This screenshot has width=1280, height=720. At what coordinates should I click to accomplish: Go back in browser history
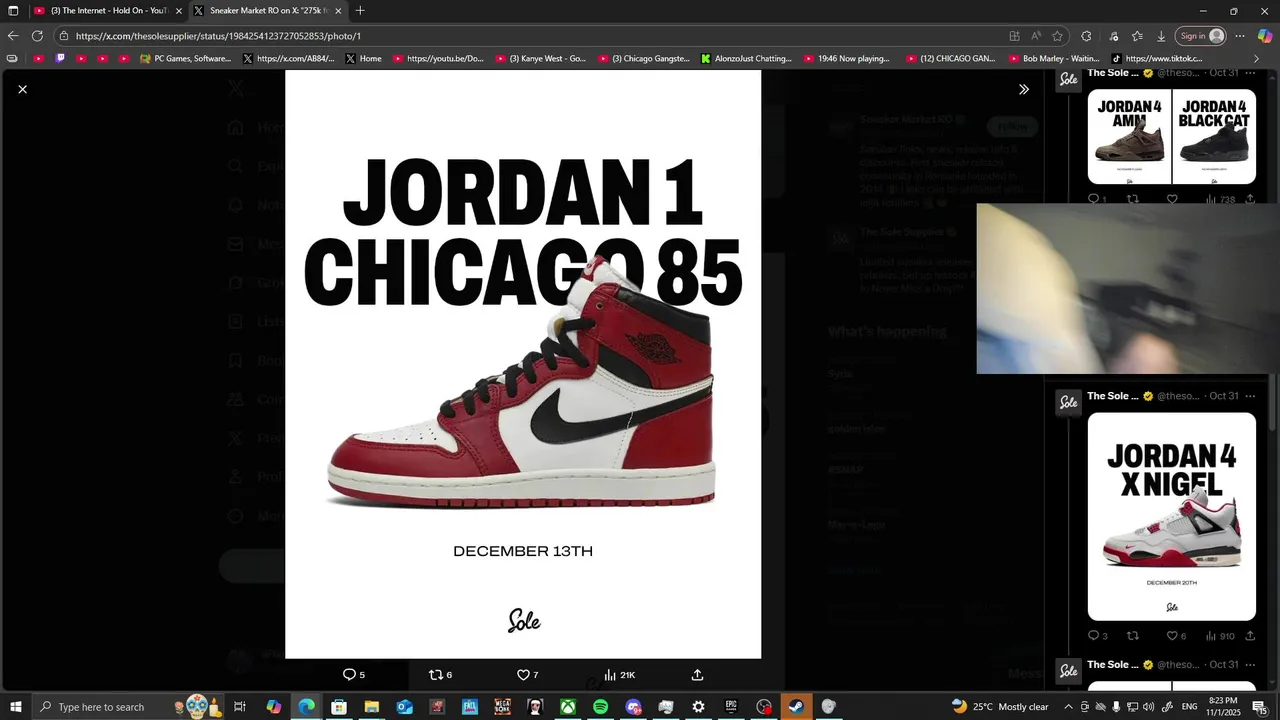point(13,36)
